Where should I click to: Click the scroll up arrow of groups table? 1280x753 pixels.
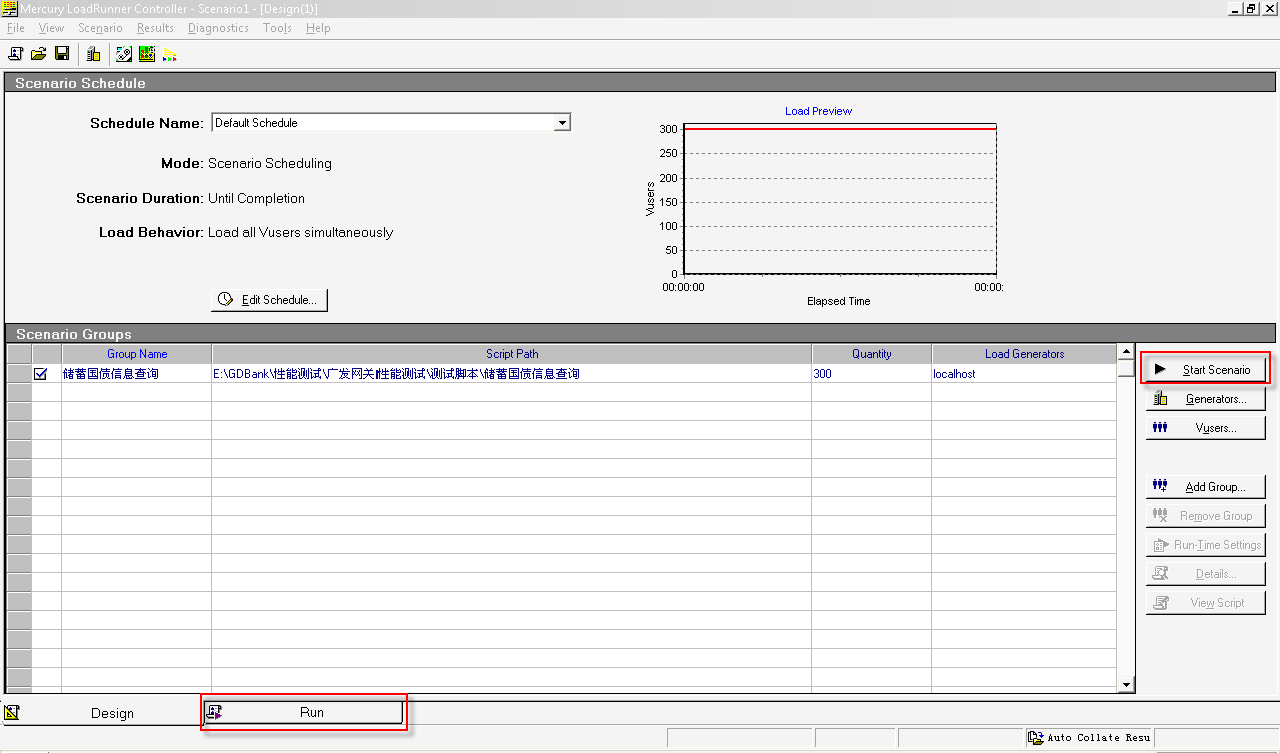[1126, 353]
